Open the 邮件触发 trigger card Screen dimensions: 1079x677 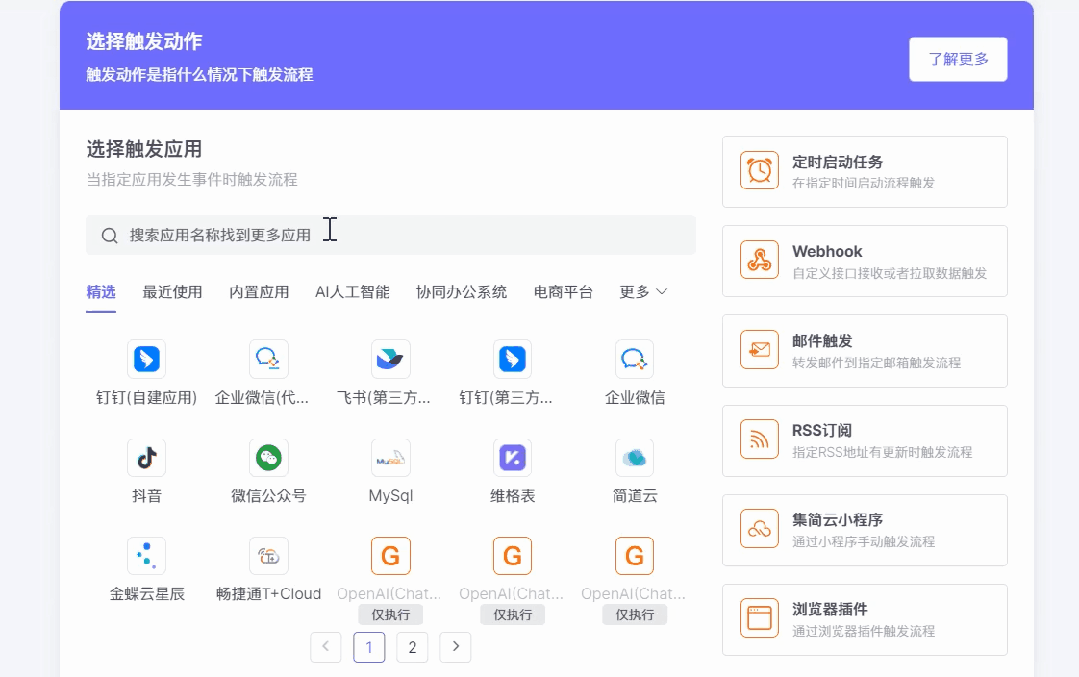coord(864,351)
